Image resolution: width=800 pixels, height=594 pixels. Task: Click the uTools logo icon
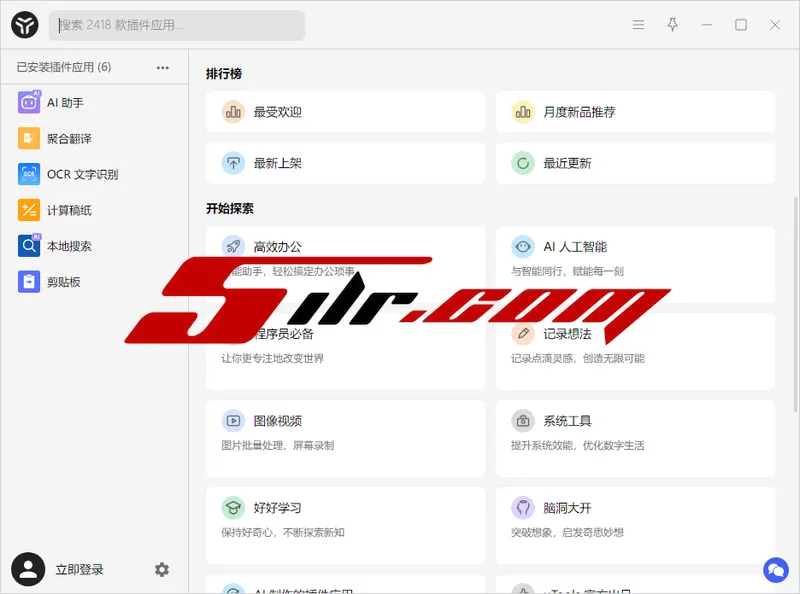click(x=24, y=24)
